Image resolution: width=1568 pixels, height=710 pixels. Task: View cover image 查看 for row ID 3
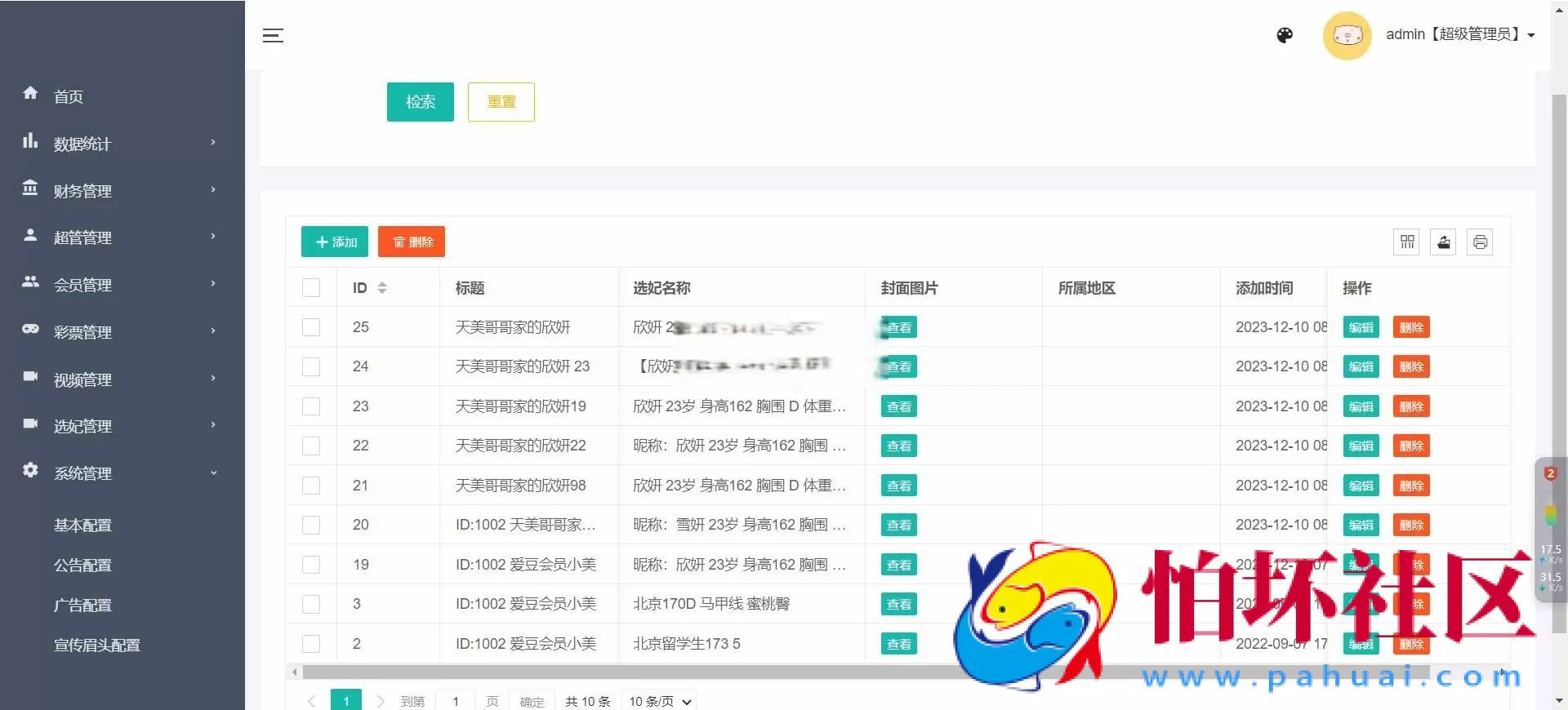[x=899, y=604]
